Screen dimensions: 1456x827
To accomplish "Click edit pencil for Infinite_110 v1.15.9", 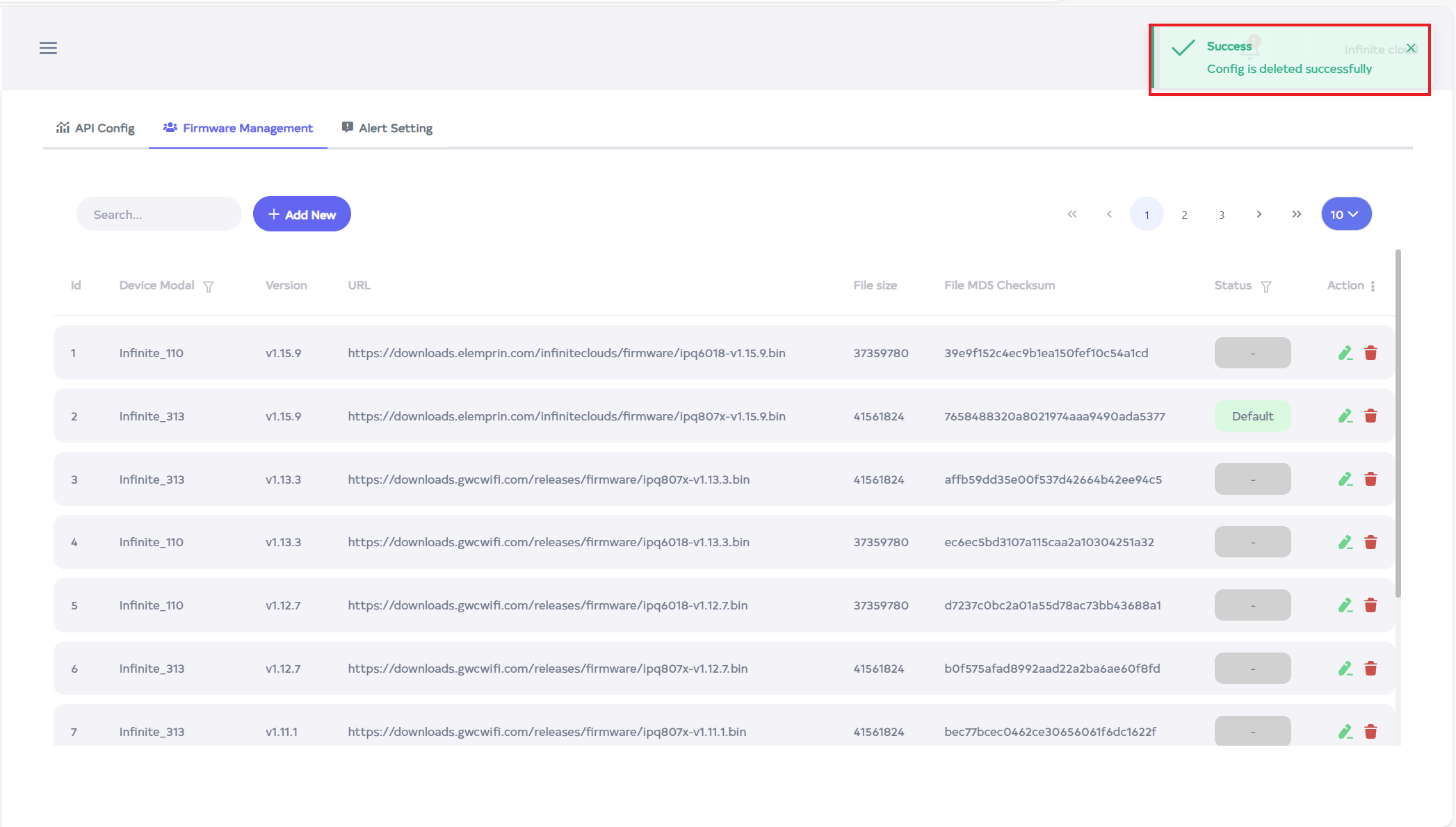I will (x=1345, y=353).
